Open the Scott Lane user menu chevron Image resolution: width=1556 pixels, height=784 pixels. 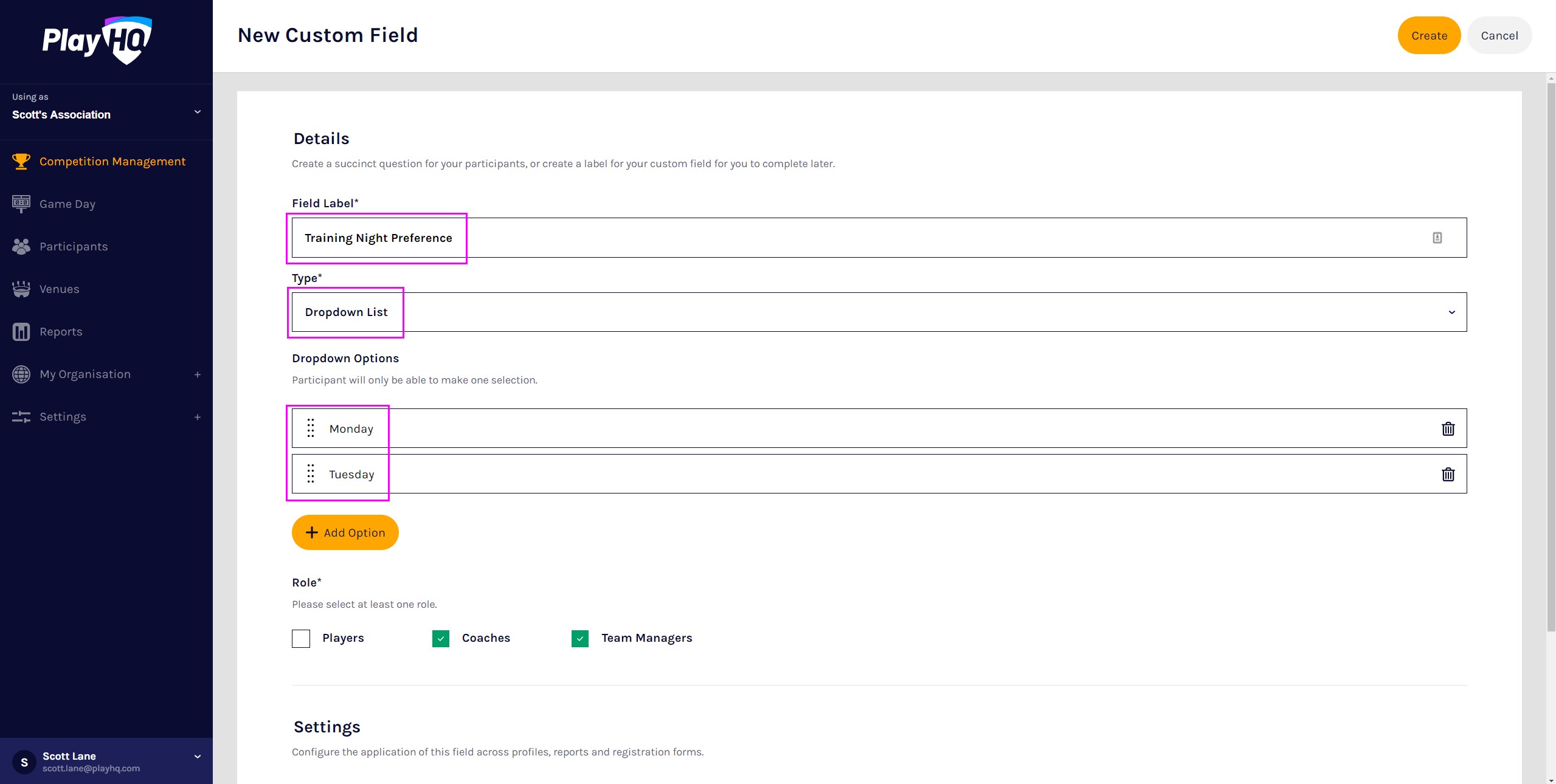coord(197,756)
